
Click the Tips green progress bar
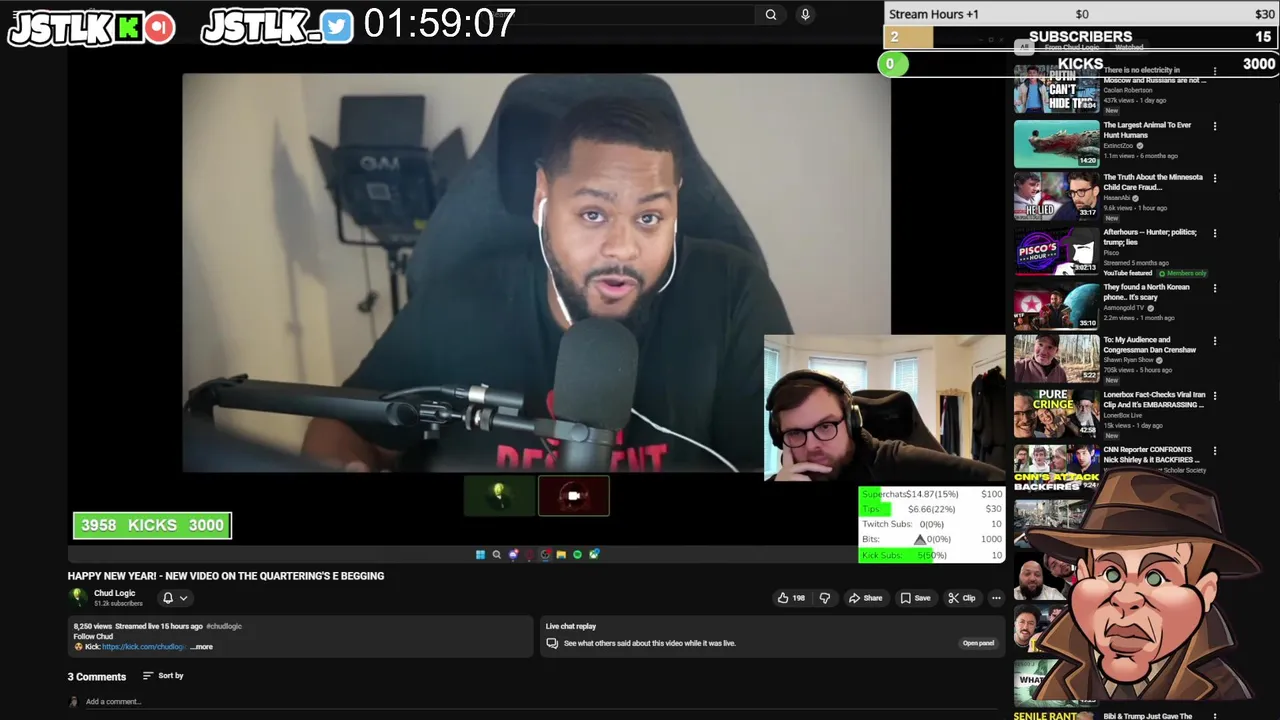click(875, 509)
